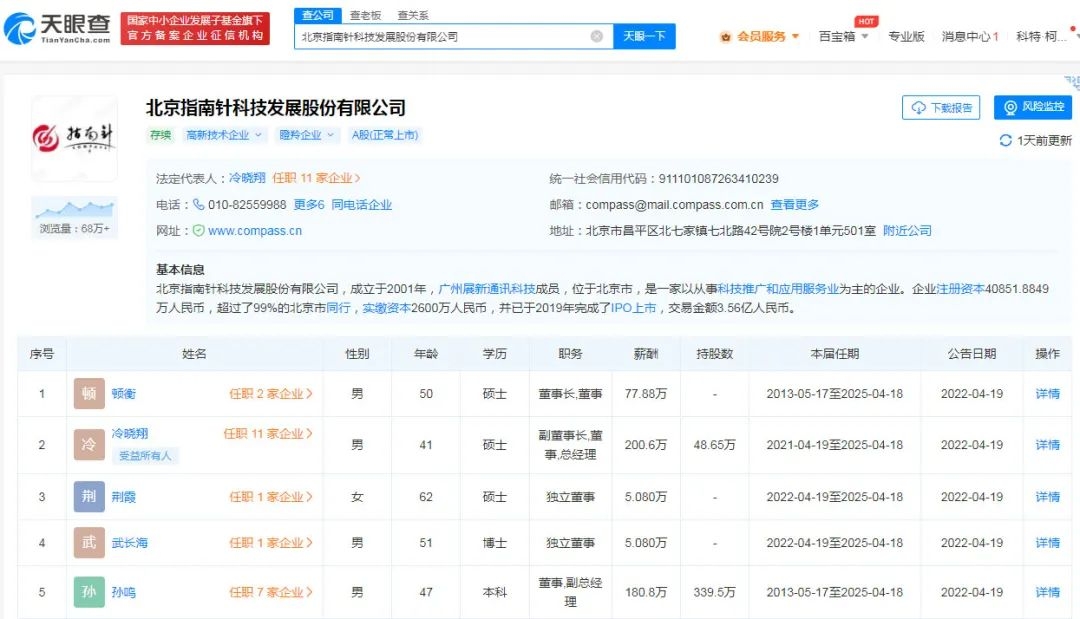This screenshot has width=1080, height=619.
Task: Expand 任职 2 家企业 for 顿衡
Action: click(271, 394)
